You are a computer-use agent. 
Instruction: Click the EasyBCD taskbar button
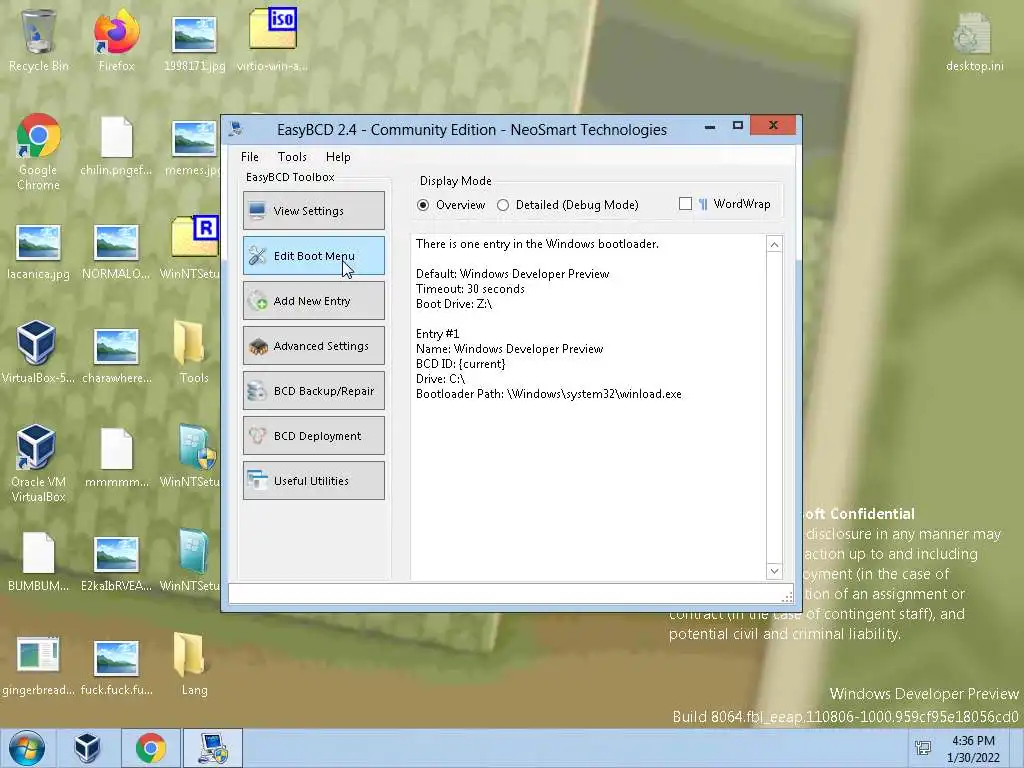tap(213, 748)
